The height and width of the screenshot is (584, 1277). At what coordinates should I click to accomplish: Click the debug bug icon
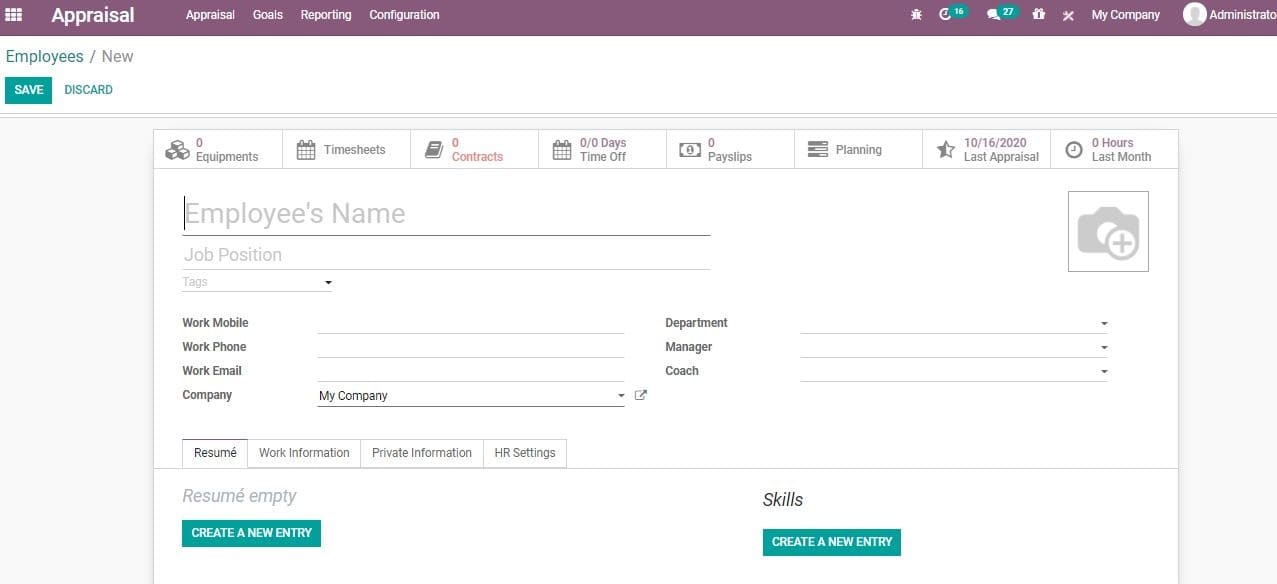click(916, 15)
